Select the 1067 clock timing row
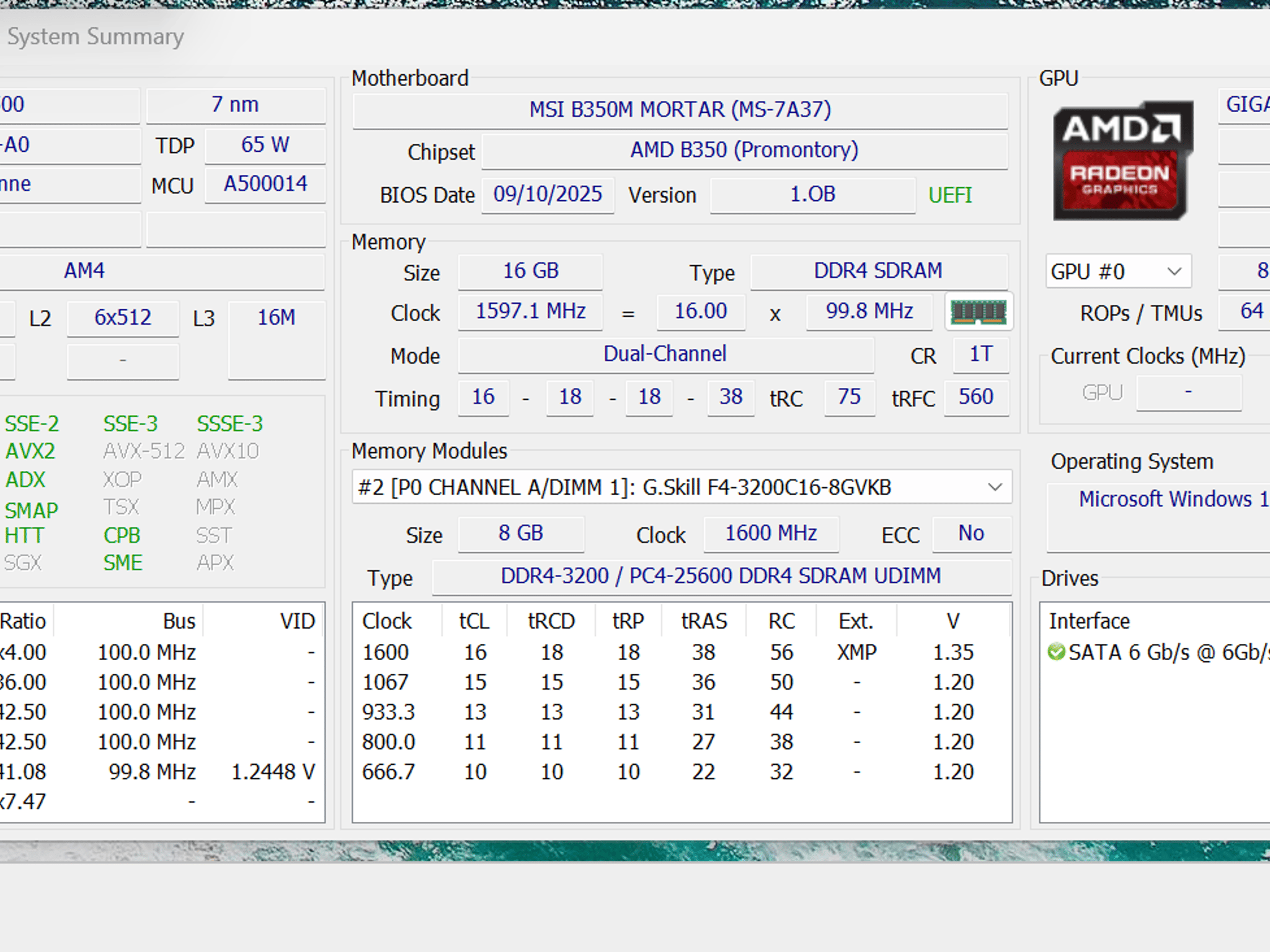The image size is (1270, 952). [x=682, y=682]
